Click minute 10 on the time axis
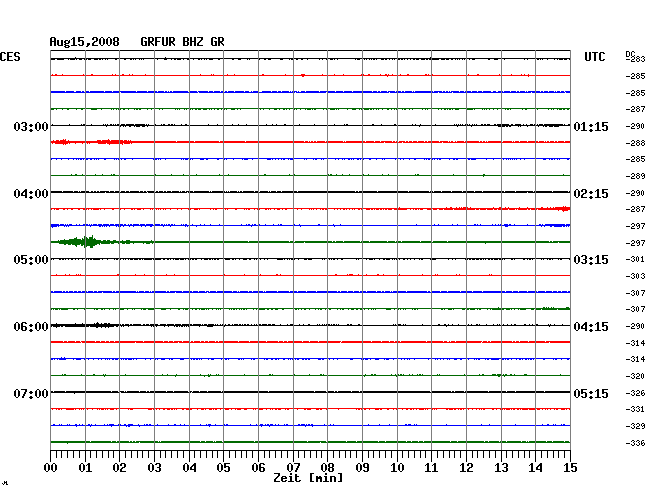The height and width of the screenshot is (494, 650). coord(397,468)
